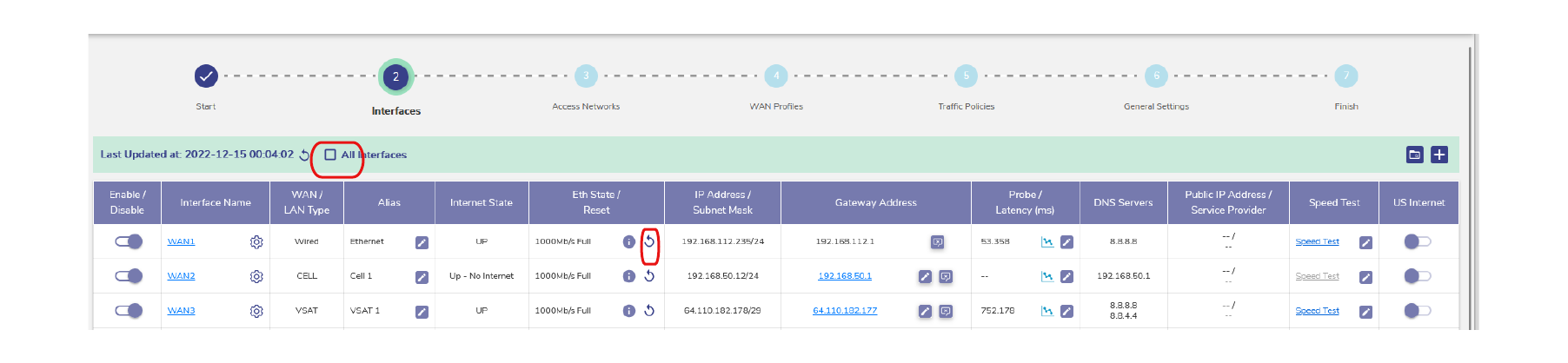Screen dimensions: 1568x363
Task: Click the add interface plus button
Action: pos(1439,155)
